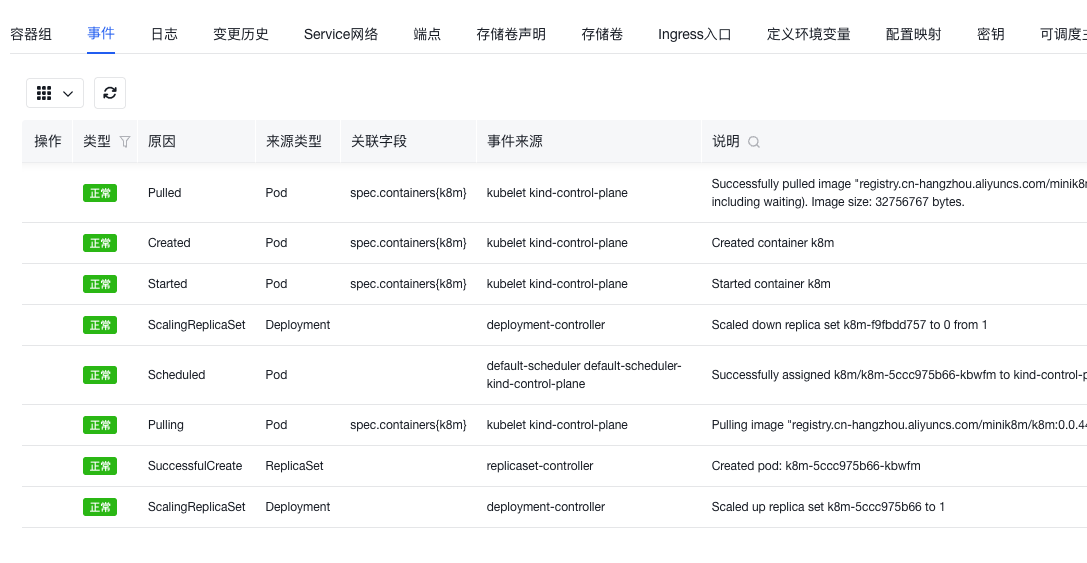Viewport: 1087px width, 563px height.
Task: Click the refresh icon button
Action: [110, 93]
